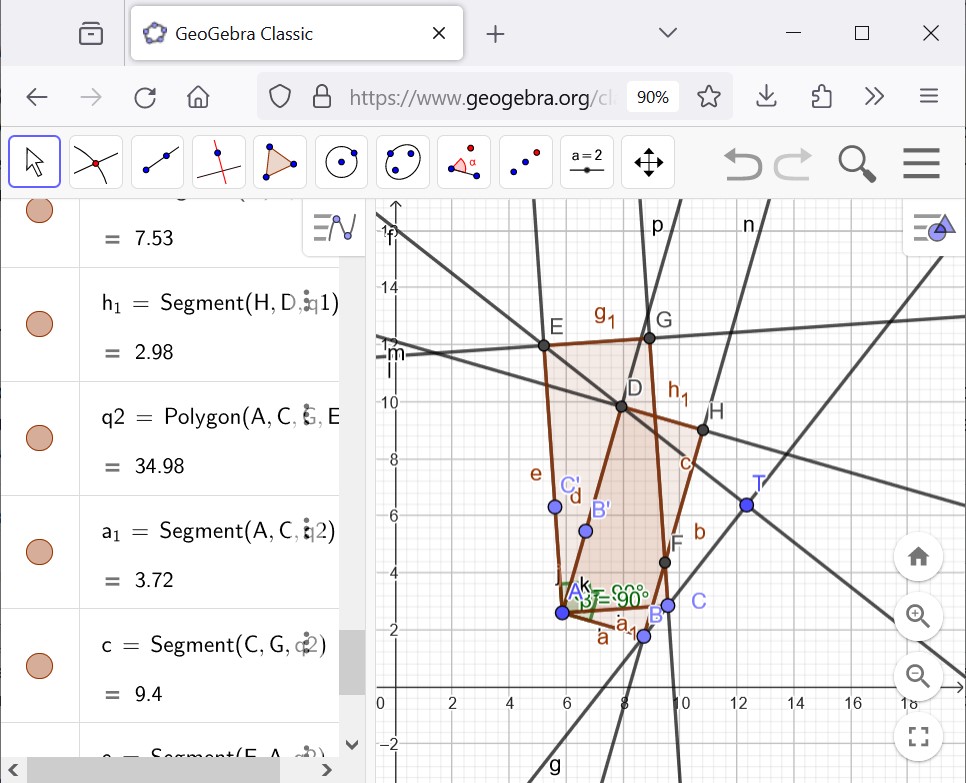966x783 pixels.
Task: Toggle visibility of segment h₁
Action: (39, 323)
